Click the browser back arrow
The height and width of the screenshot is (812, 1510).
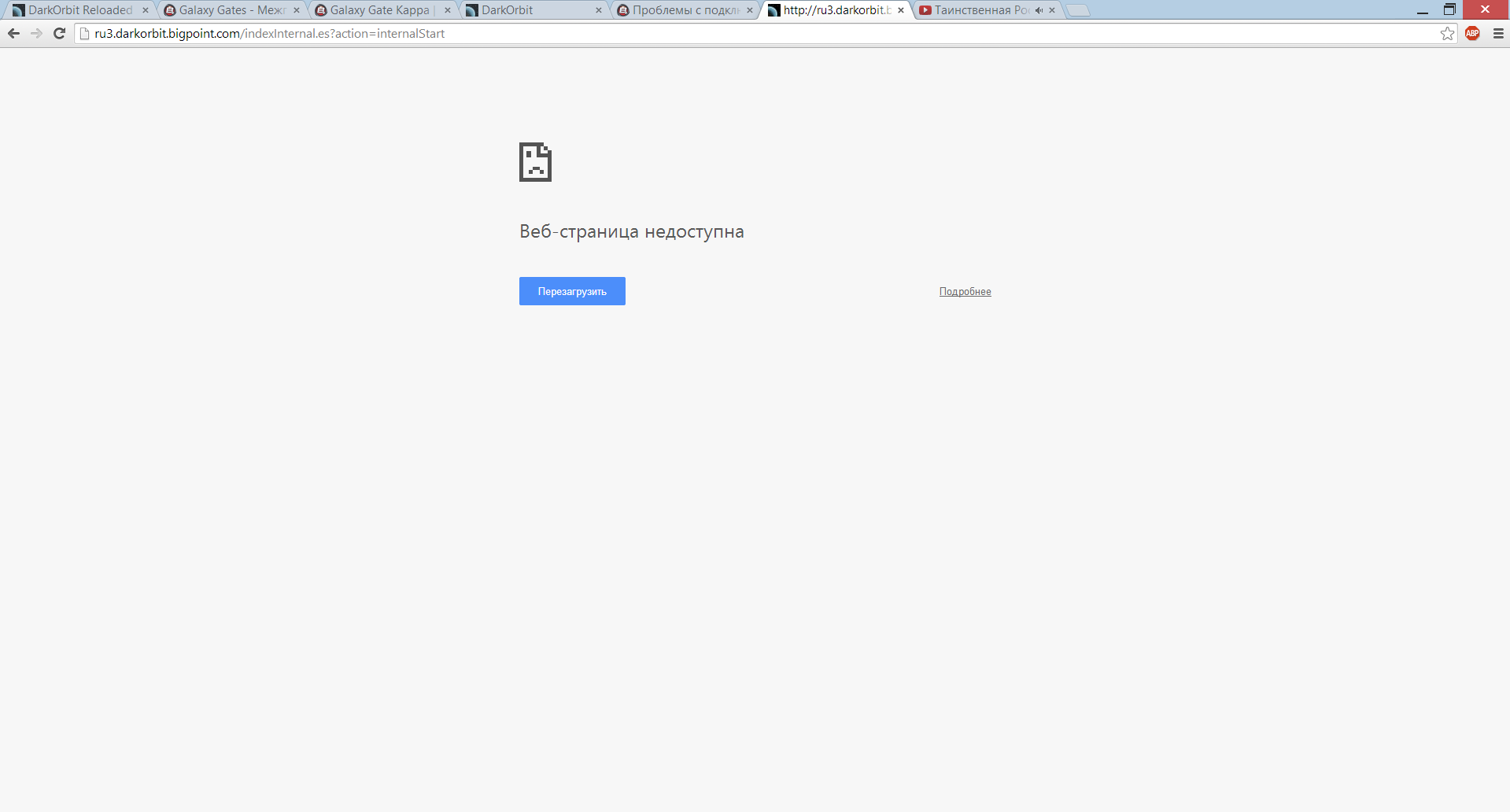point(13,33)
